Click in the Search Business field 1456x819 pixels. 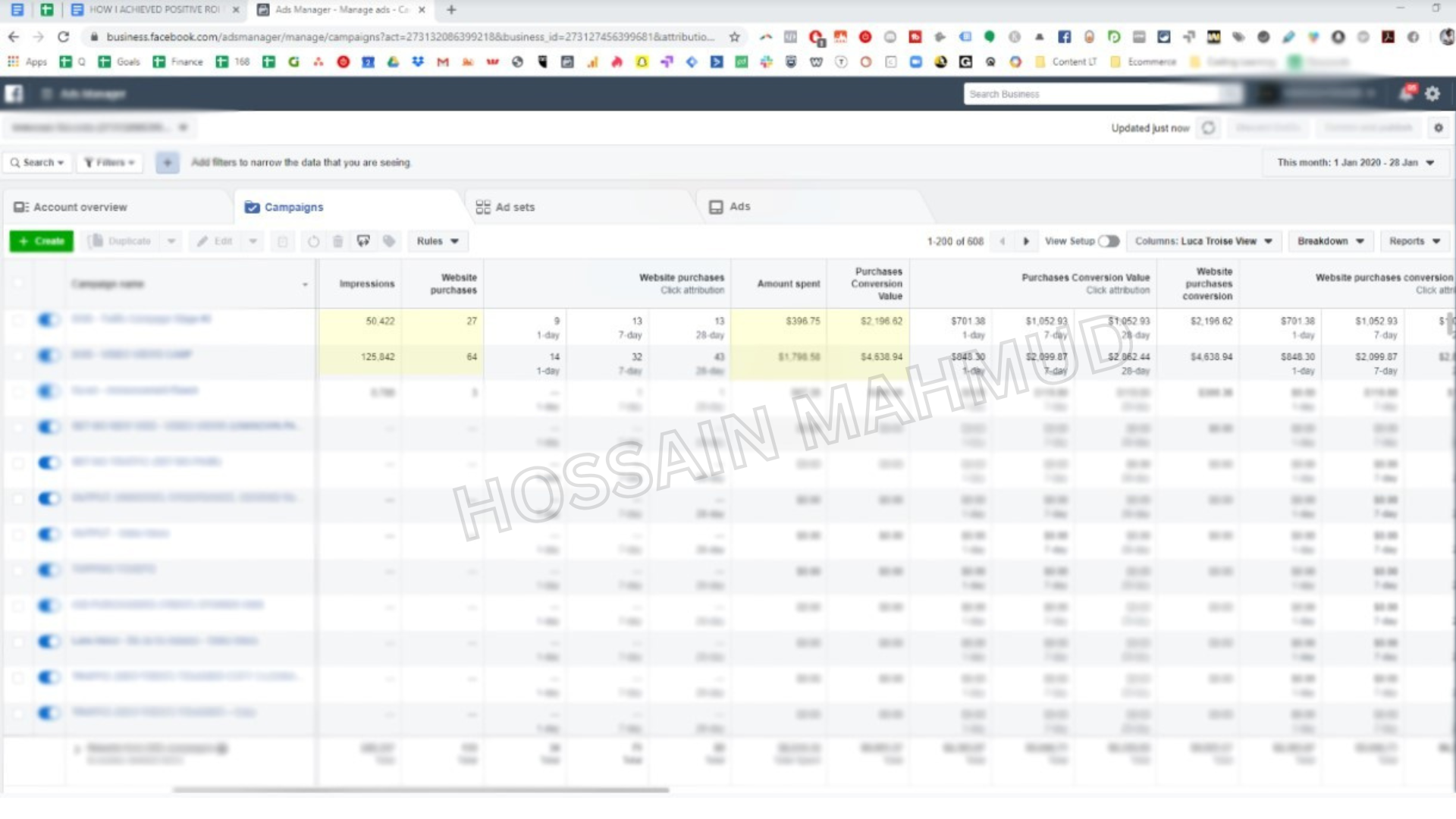click(x=1092, y=94)
